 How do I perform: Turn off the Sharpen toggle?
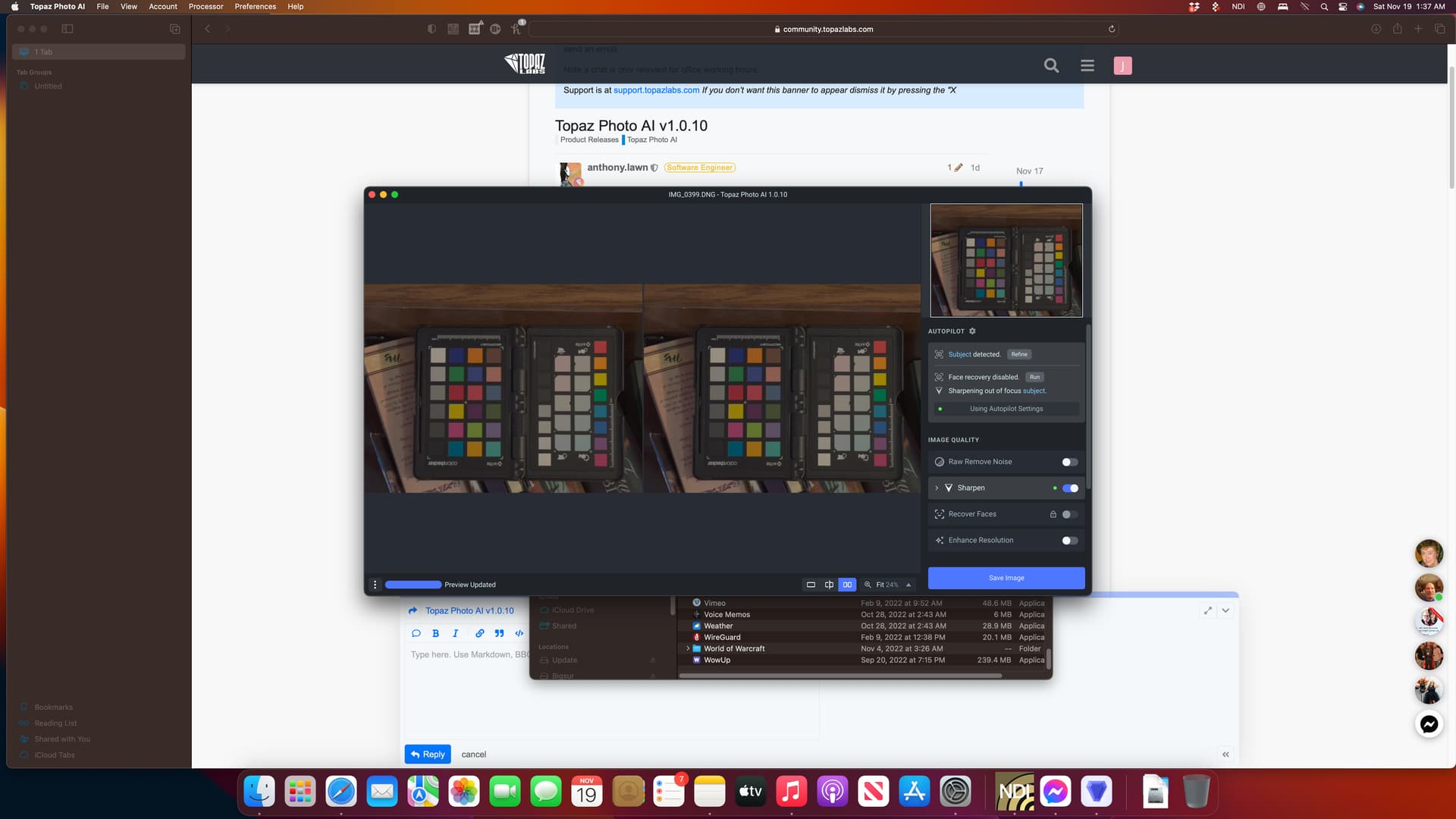click(1070, 488)
